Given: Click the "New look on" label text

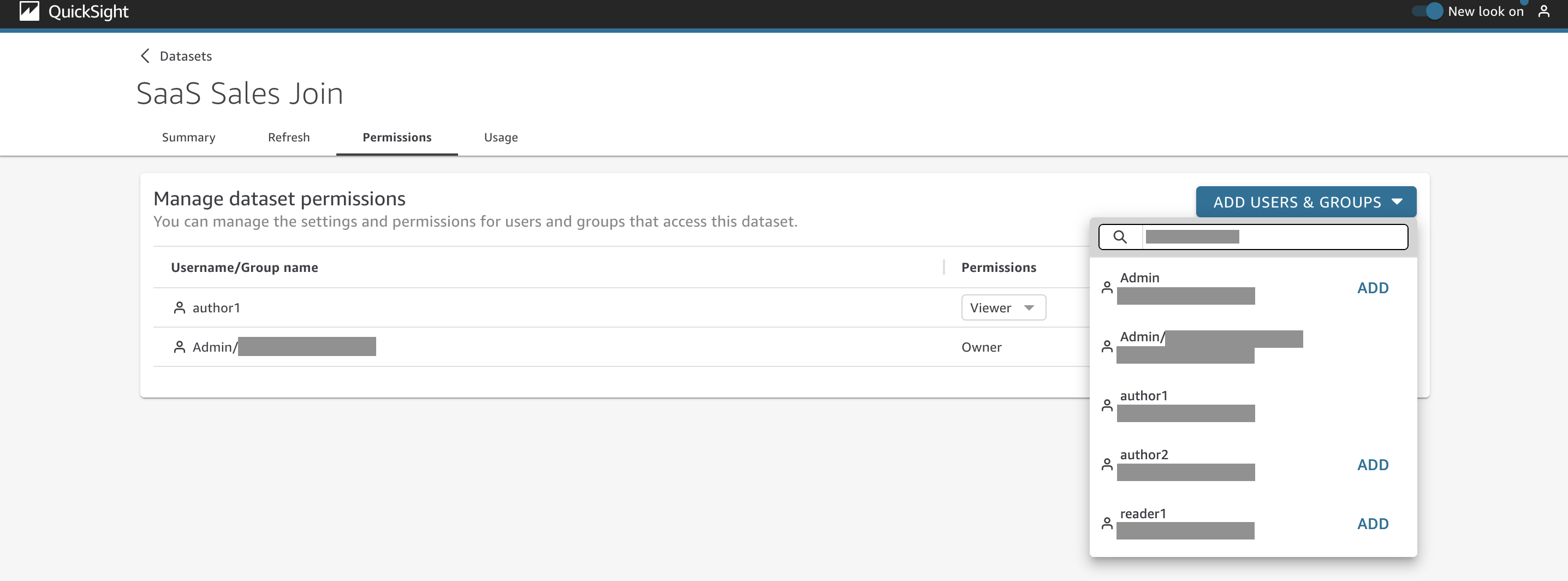Looking at the screenshot, I should [x=1485, y=11].
